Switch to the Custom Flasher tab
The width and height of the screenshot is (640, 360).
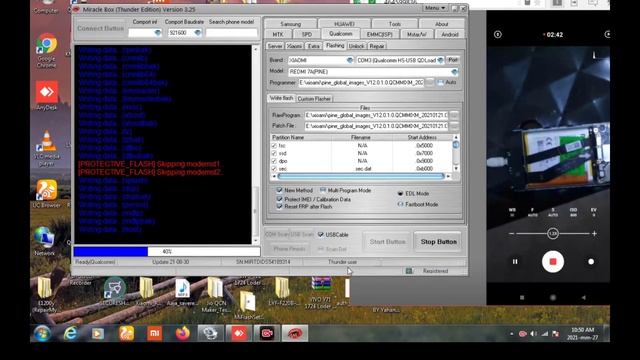pos(314,99)
